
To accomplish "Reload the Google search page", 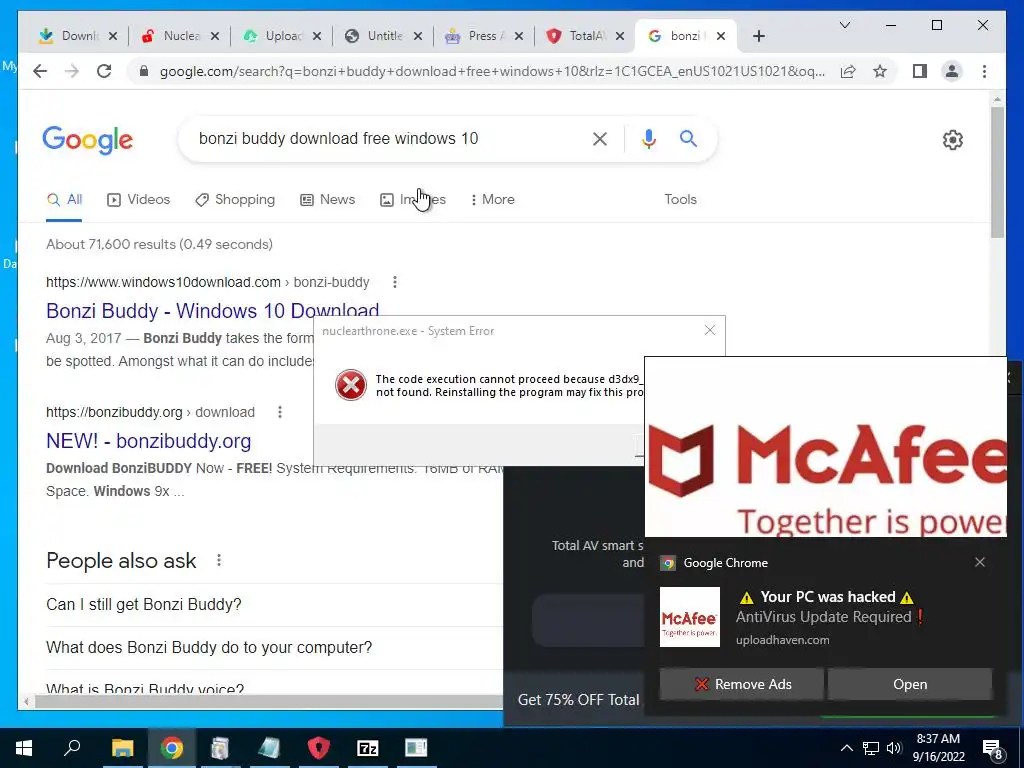I will (x=104, y=71).
